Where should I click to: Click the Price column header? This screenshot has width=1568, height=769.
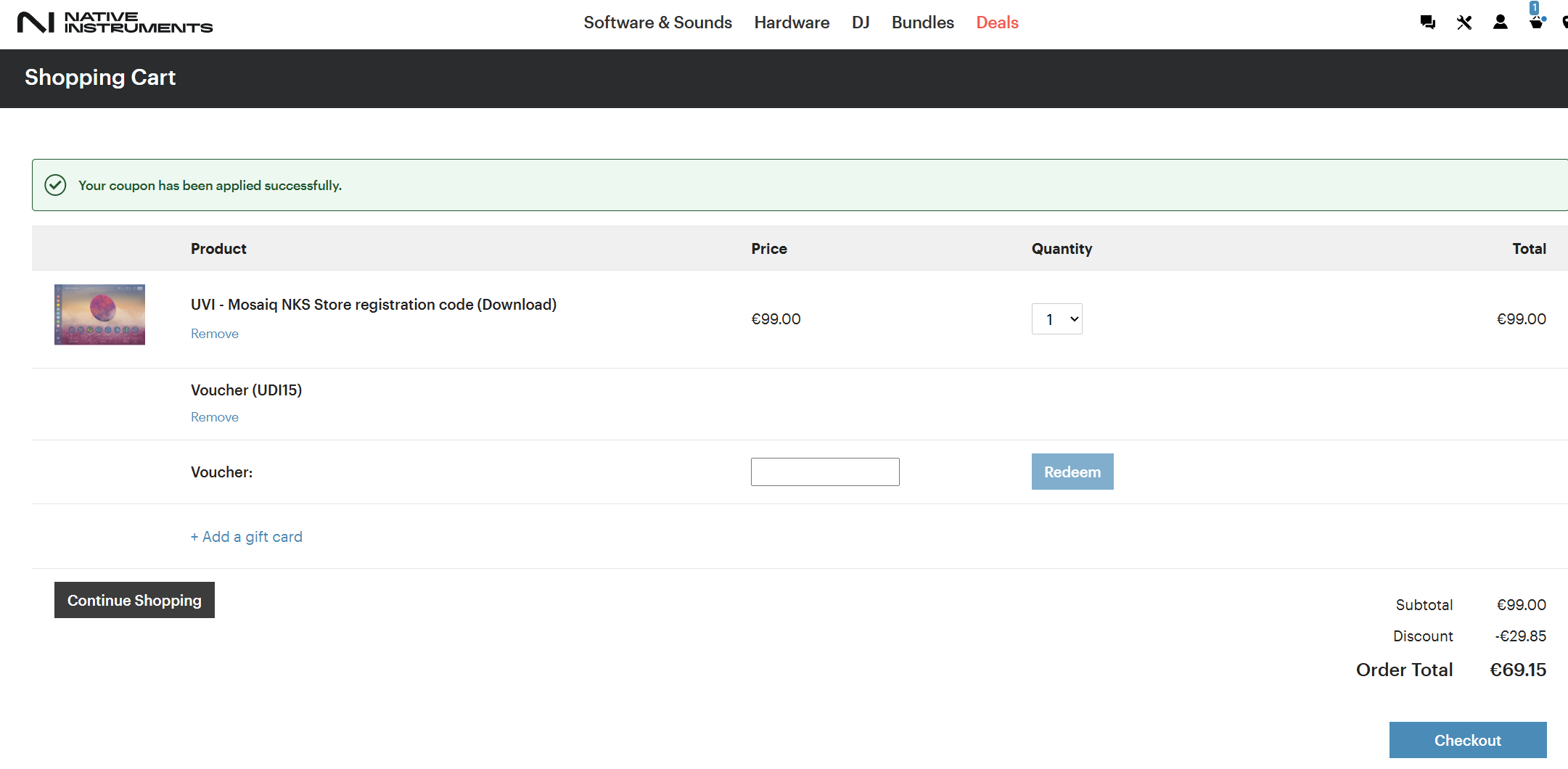[x=769, y=249]
